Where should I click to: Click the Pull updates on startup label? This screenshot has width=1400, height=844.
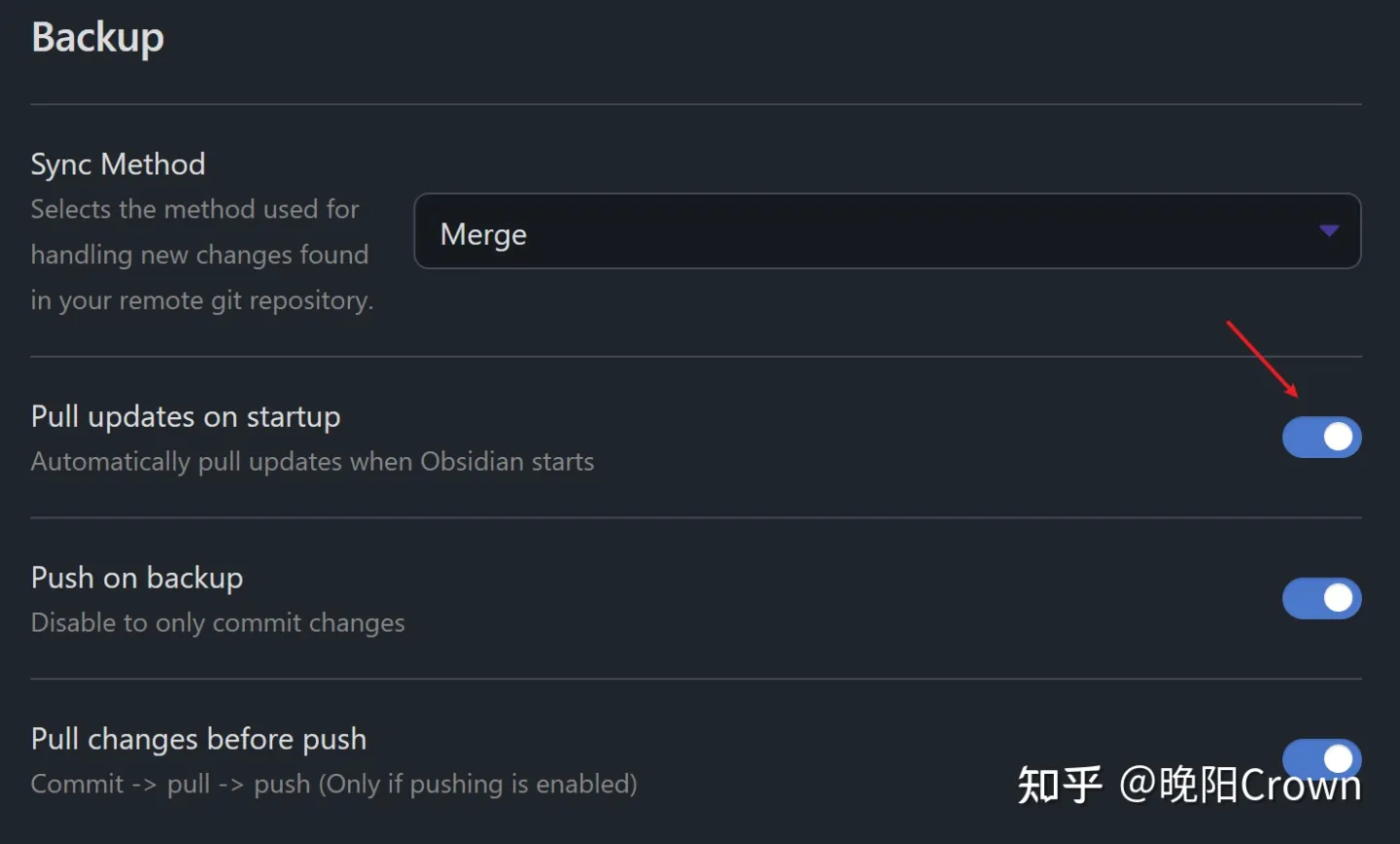click(186, 417)
